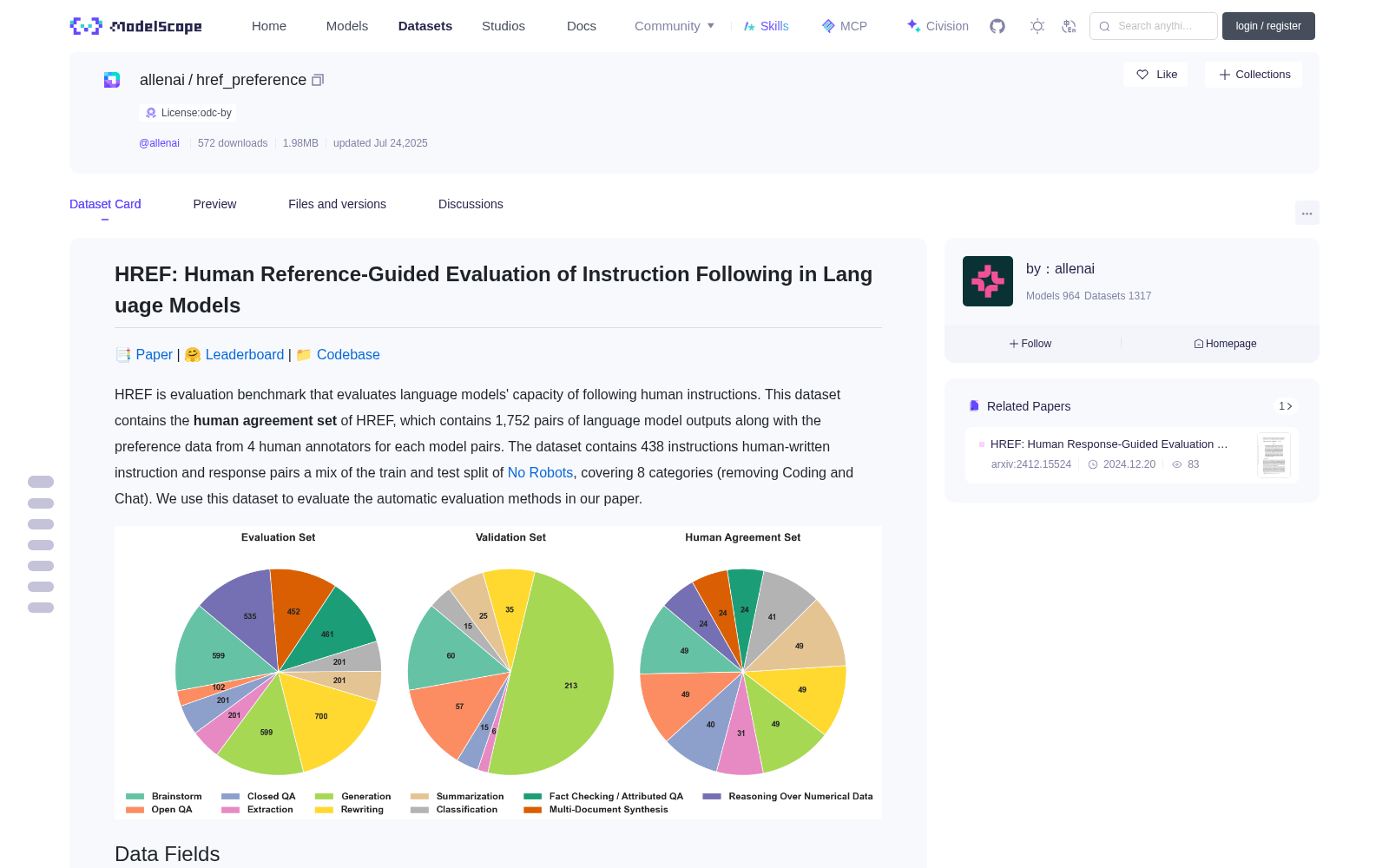Open the related paper thumbnail
This screenshot has height=868, width=1389.
[x=1274, y=455]
